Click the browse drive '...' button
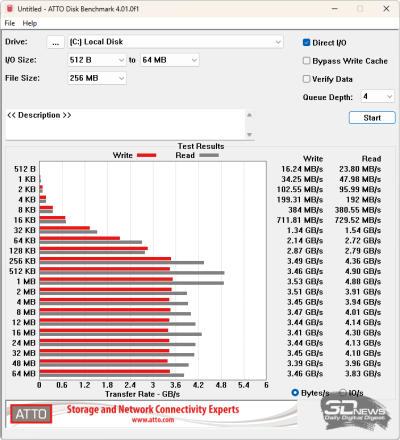 [x=56, y=42]
